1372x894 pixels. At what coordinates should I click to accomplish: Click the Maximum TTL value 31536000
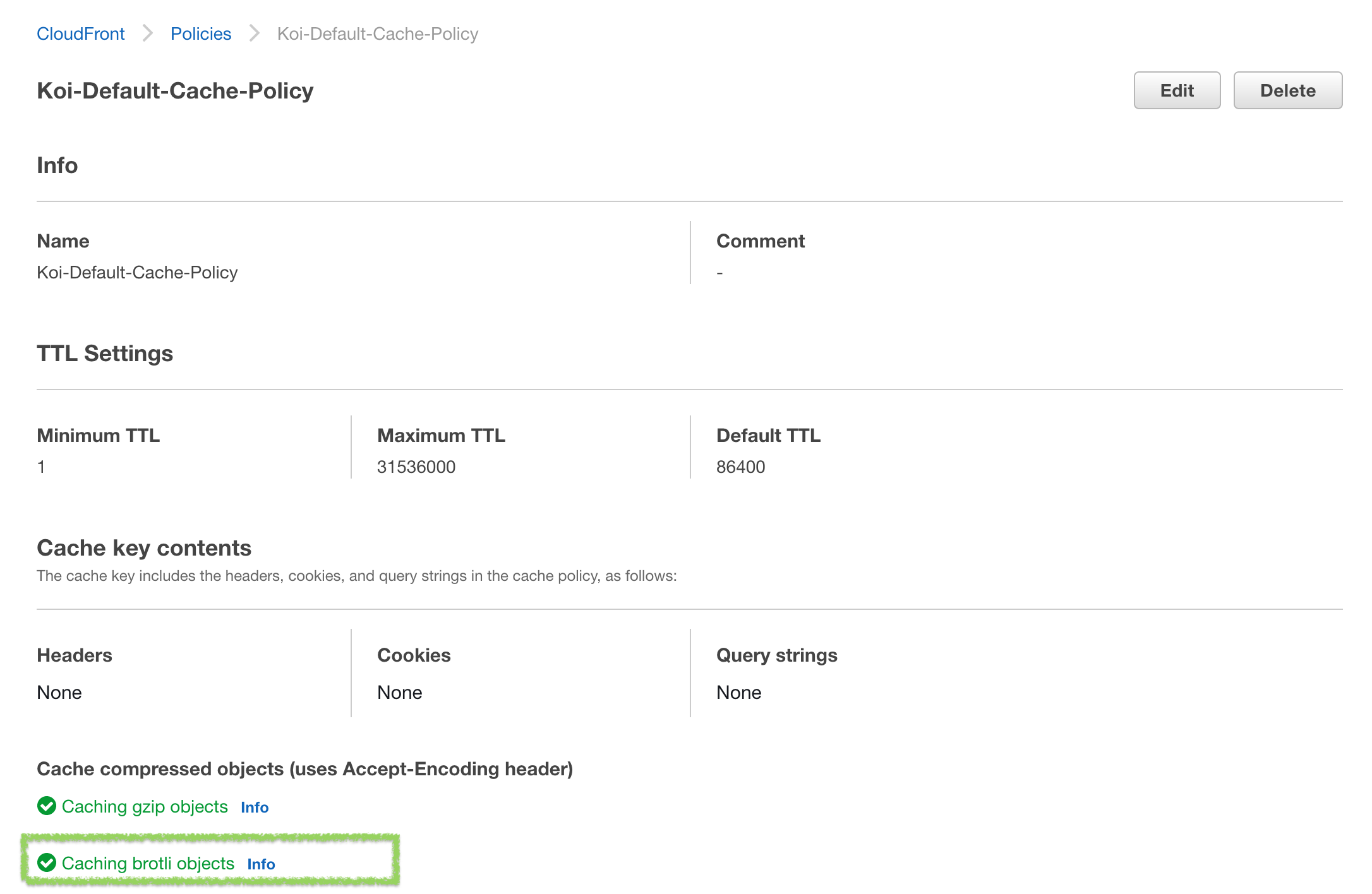416,467
